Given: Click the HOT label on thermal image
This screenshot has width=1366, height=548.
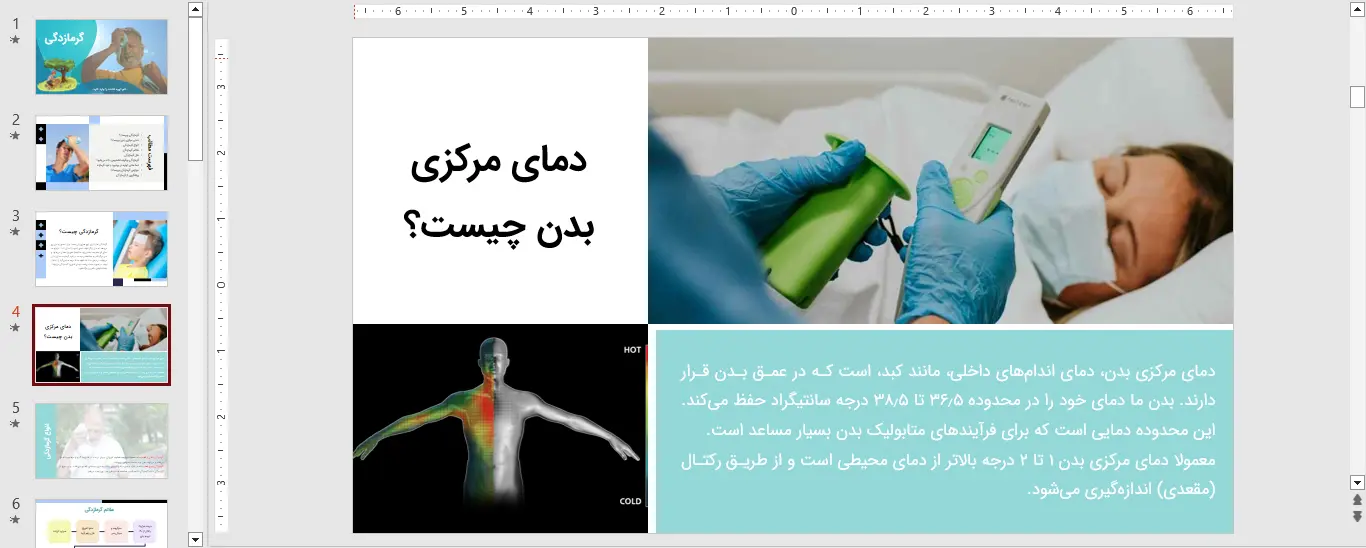Looking at the screenshot, I should (632, 350).
